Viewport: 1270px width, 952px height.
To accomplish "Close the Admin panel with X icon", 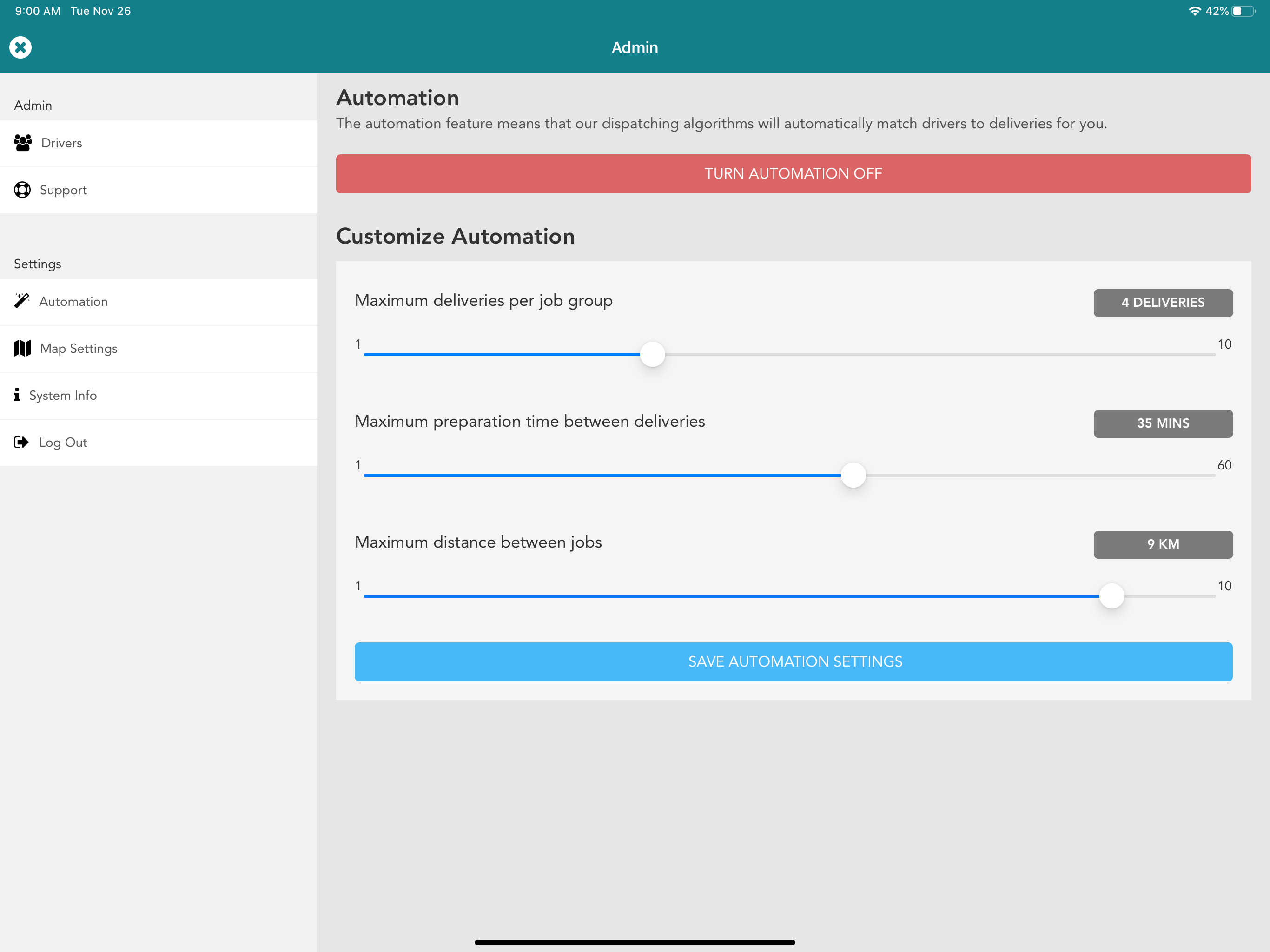I will (x=20, y=48).
